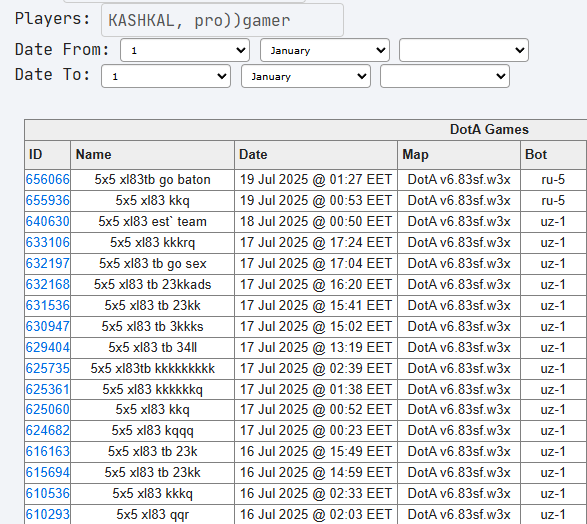Screen dimensions: 587x524
Task: Select game name '5x5 xl83 kkkrq'
Action: click(152, 243)
